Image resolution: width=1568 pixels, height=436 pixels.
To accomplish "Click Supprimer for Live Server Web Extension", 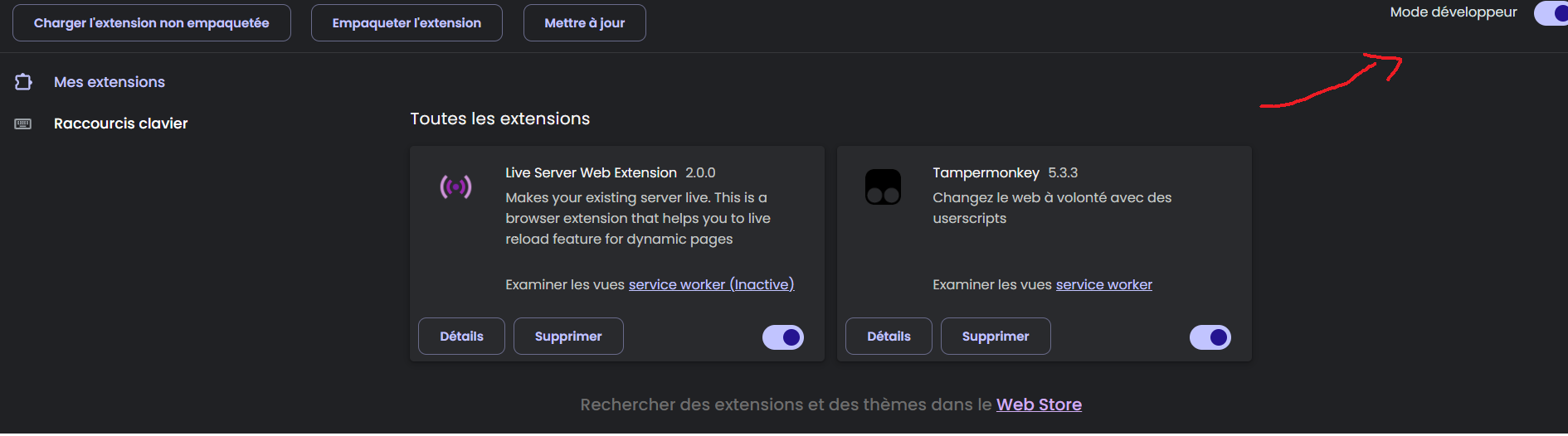I will click(568, 337).
